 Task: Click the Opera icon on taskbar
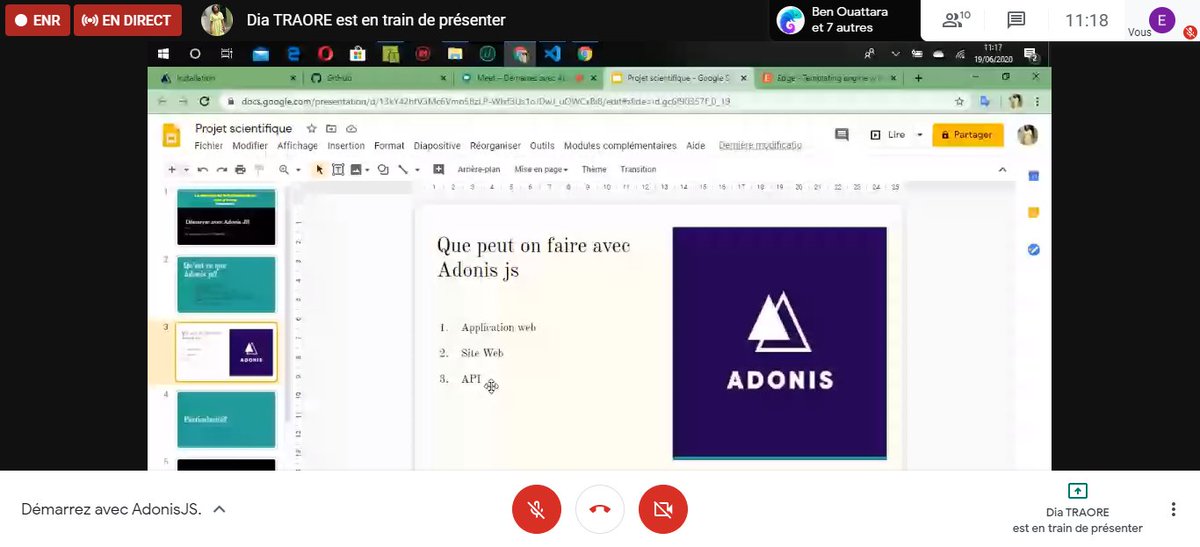(x=326, y=53)
